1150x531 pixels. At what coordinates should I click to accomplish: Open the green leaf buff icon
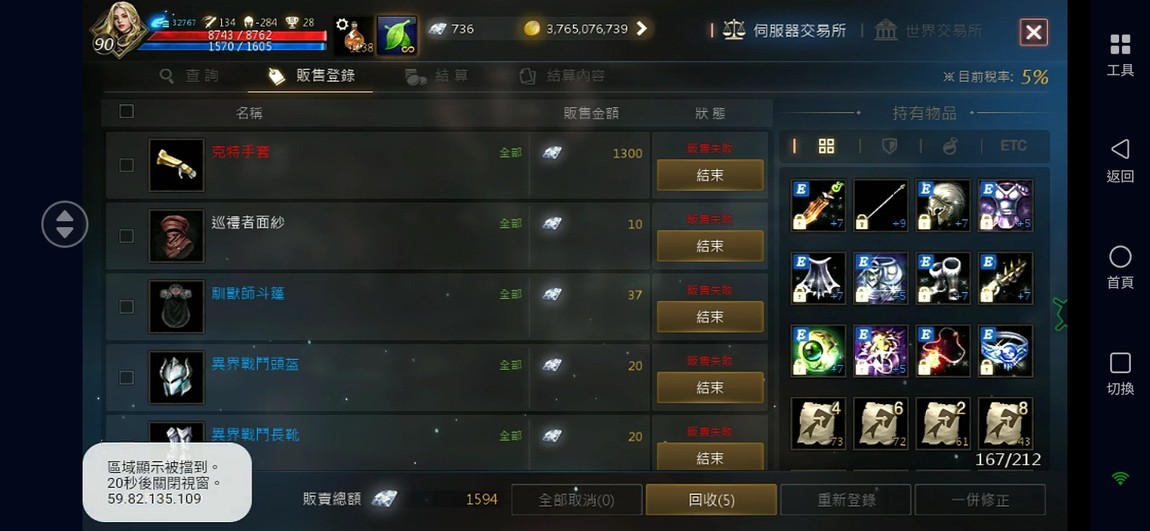click(397, 35)
